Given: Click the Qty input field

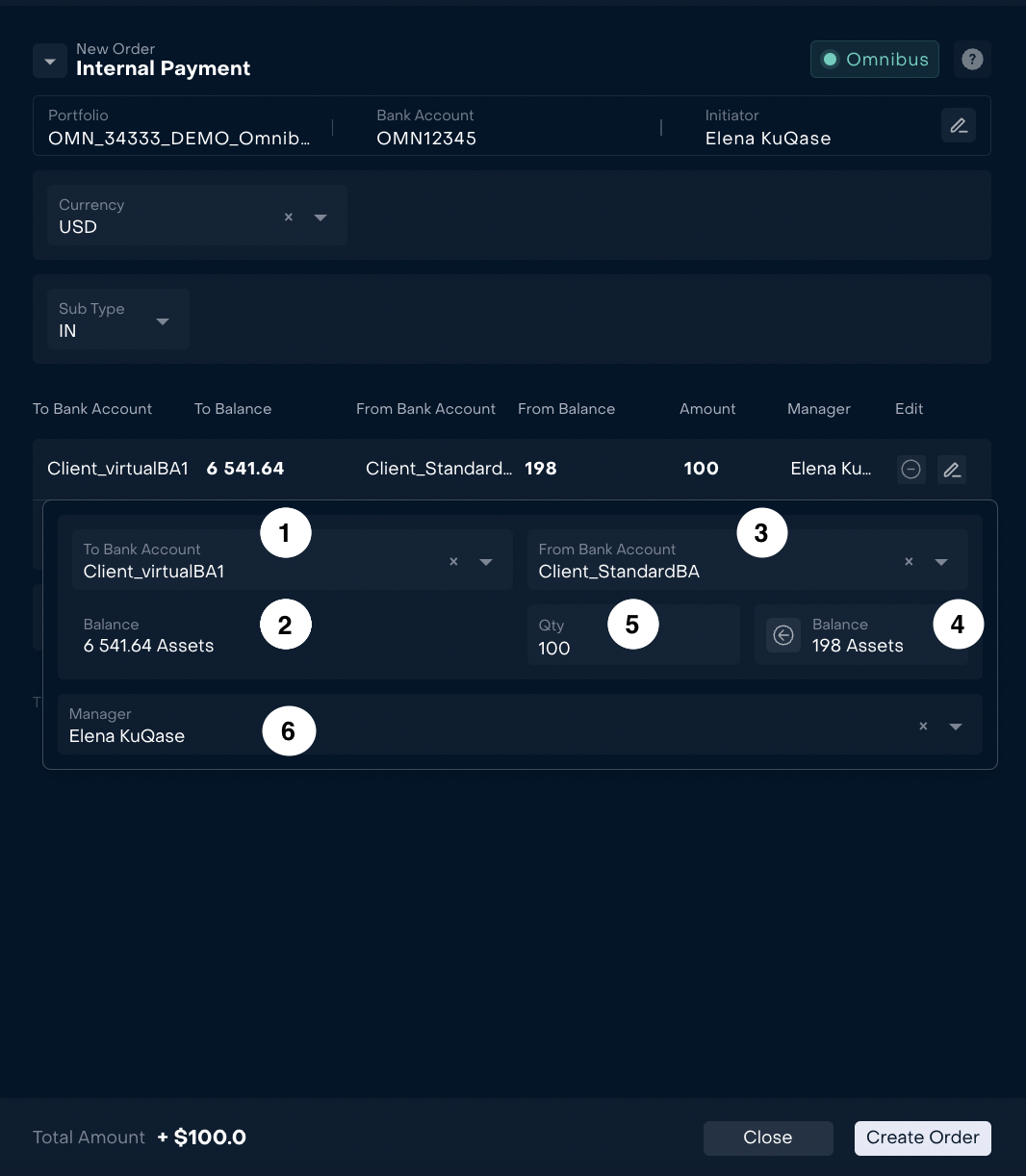Looking at the screenshot, I should tap(577, 648).
